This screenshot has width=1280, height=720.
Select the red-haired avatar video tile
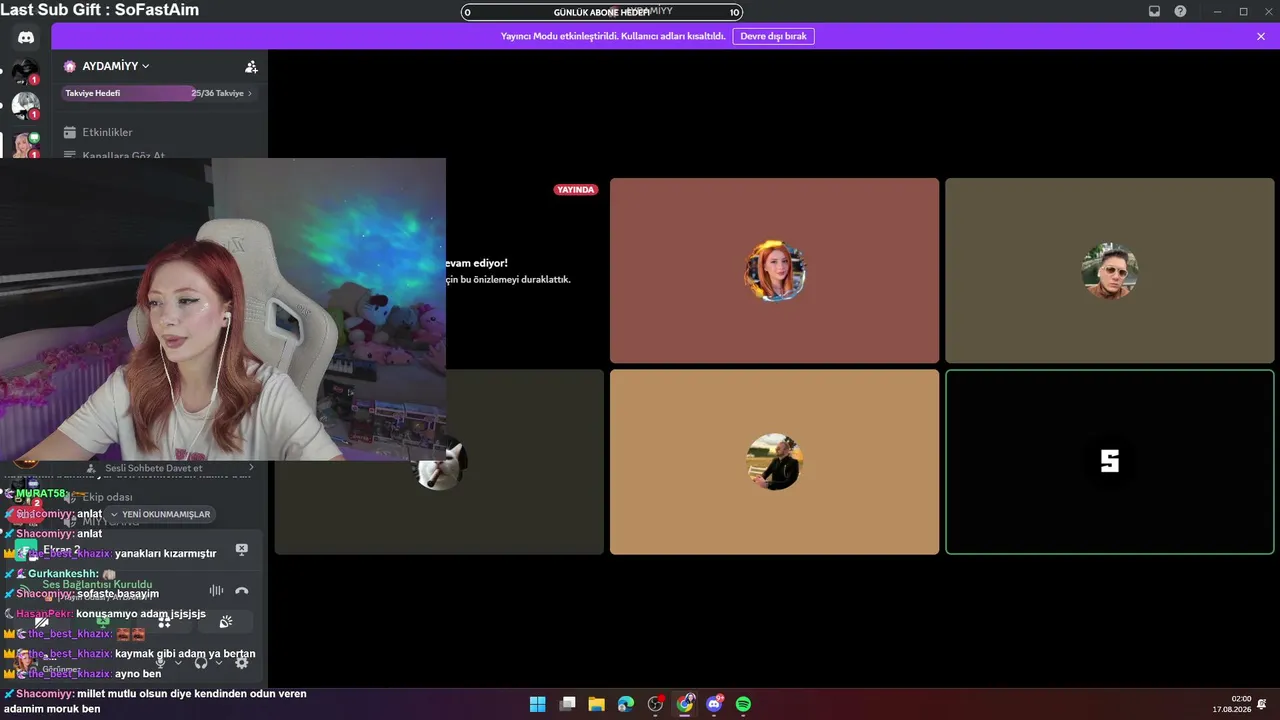tap(774, 271)
